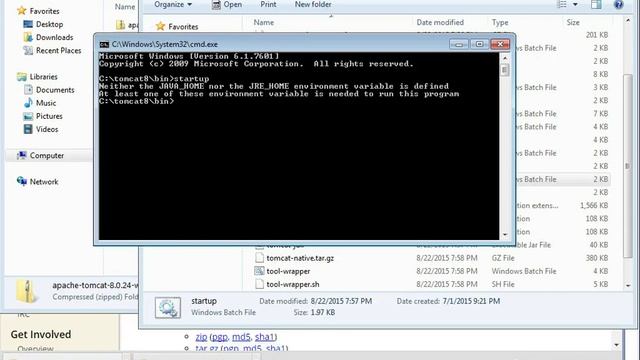
Task: Click the tool-wrapper.sh file icon
Action: tap(259, 284)
